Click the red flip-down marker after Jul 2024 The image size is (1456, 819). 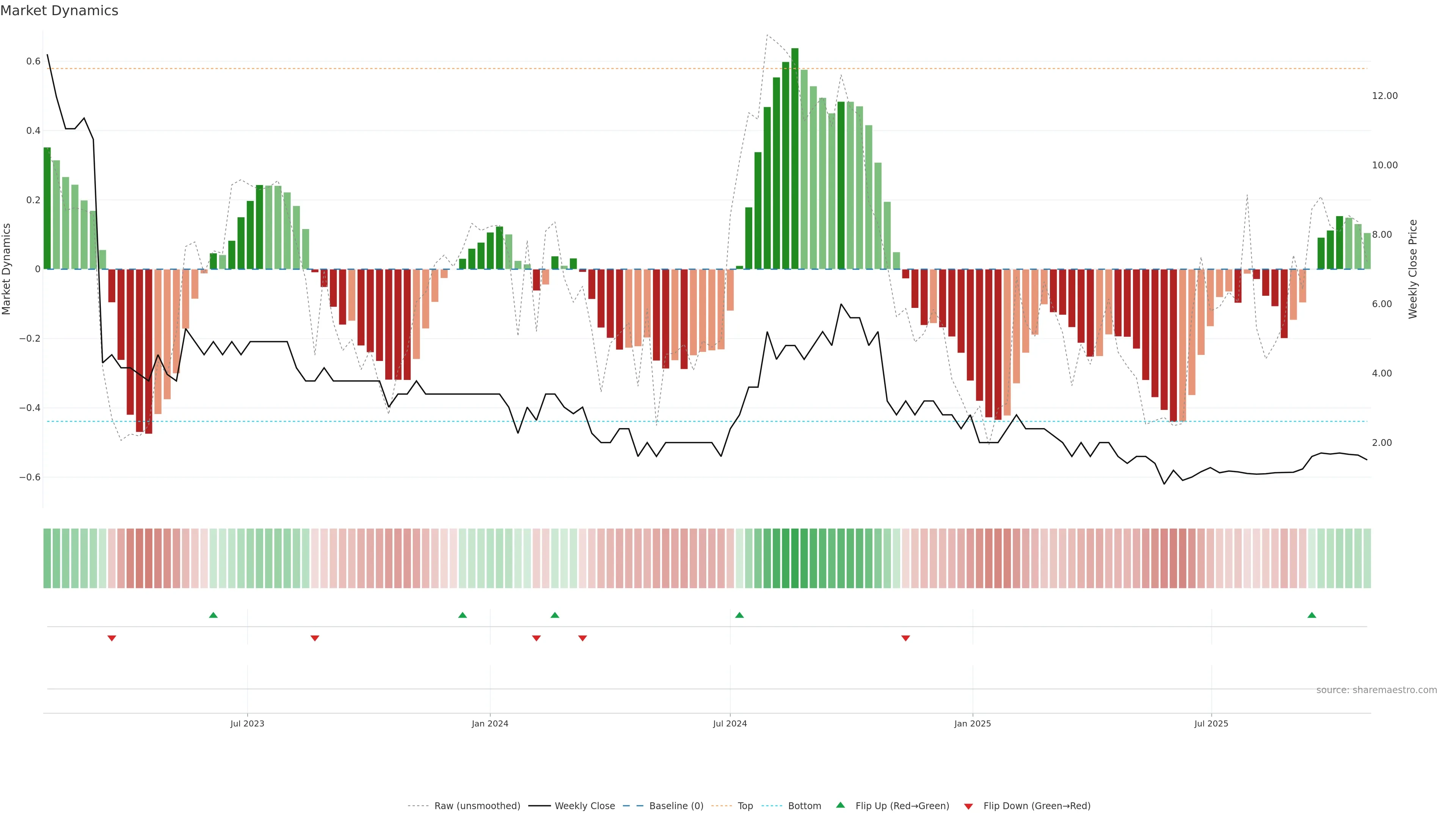click(x=905, y=638)
